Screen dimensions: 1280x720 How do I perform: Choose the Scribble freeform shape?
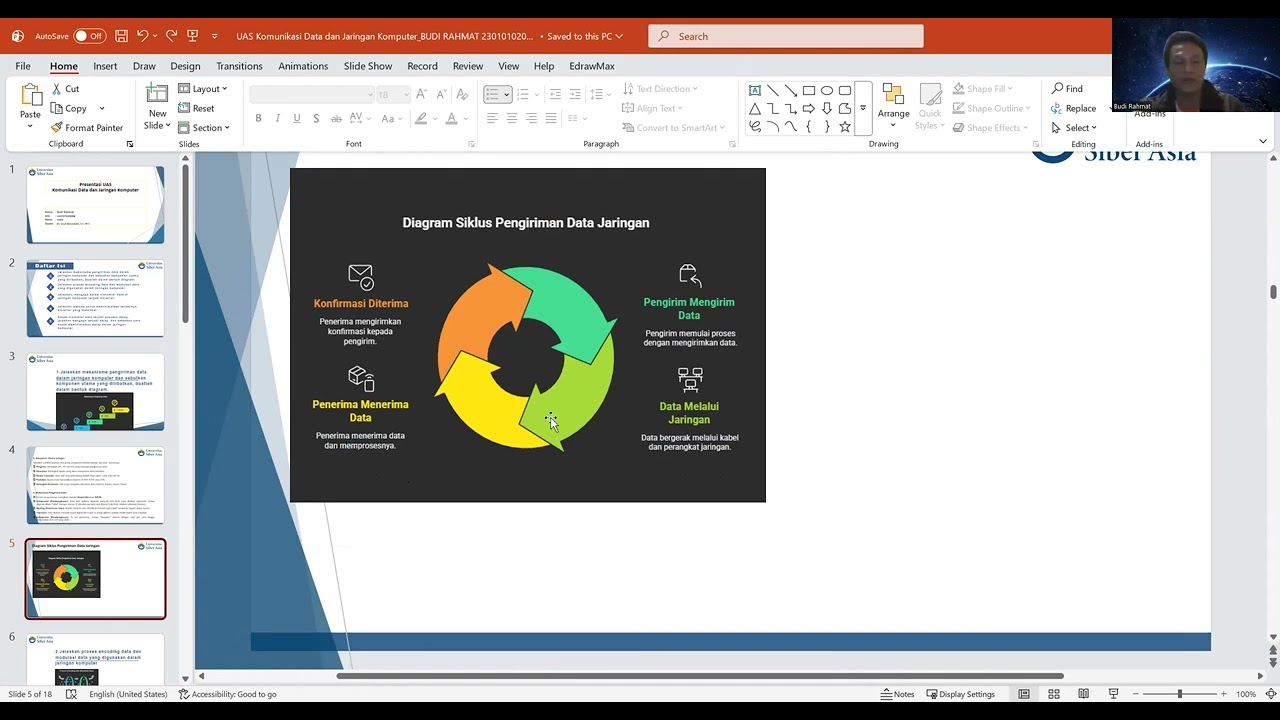(755, 127)
